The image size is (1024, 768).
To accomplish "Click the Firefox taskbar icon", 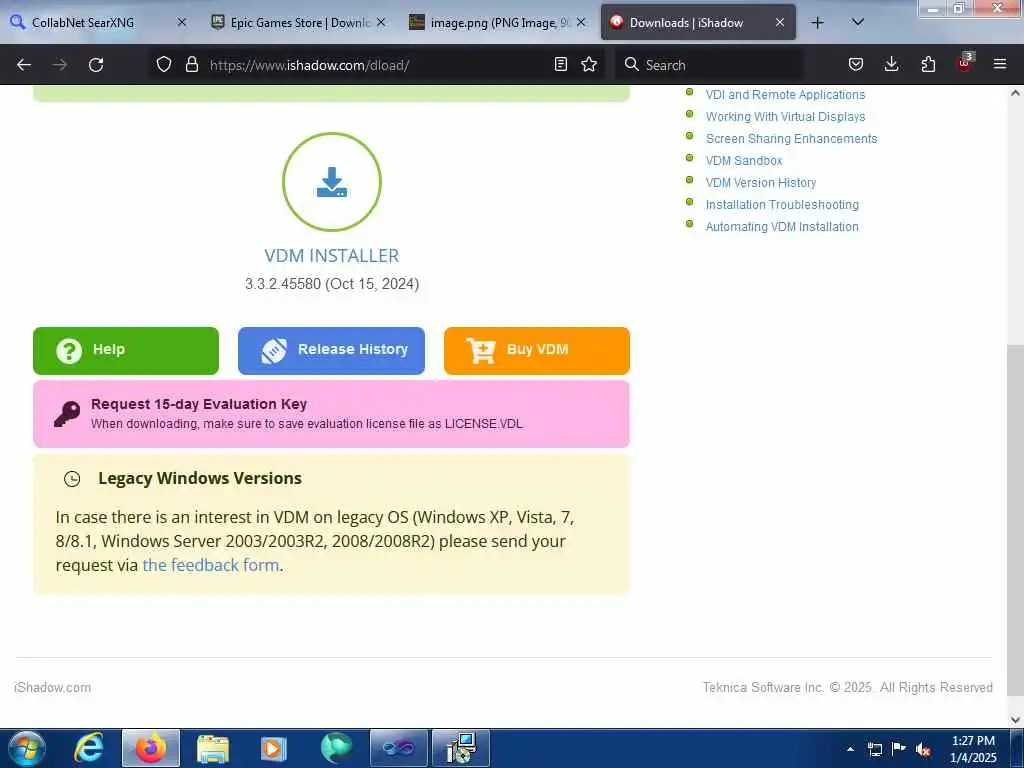I will 151,748.
